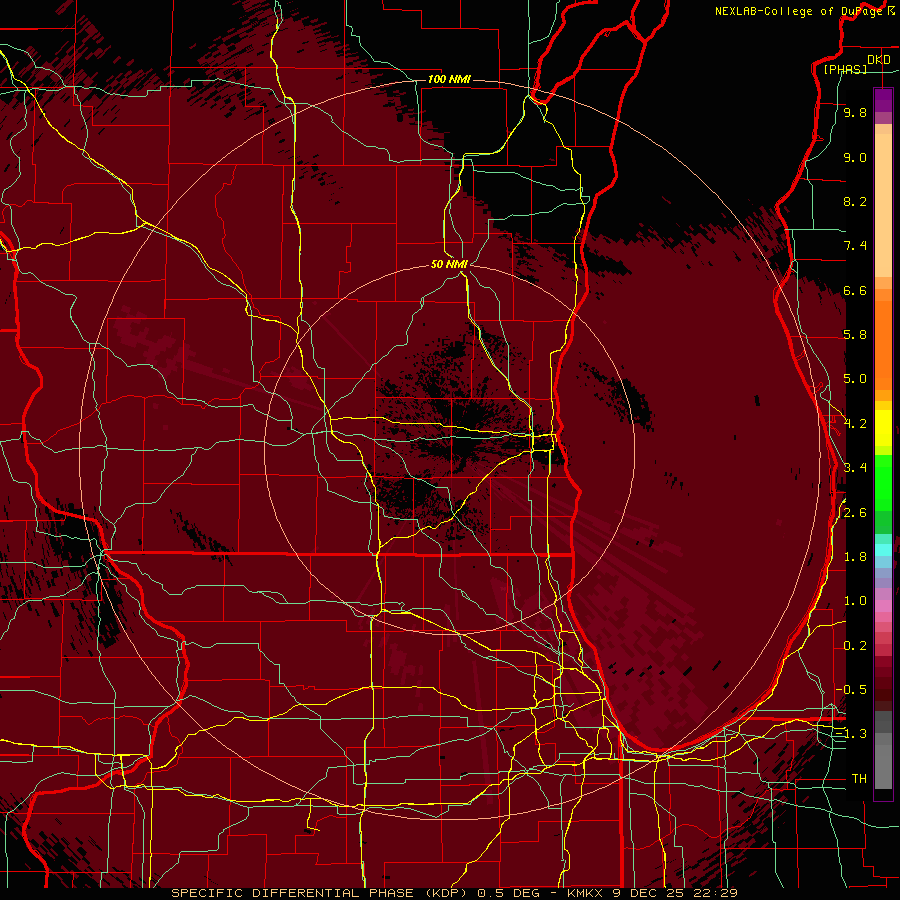Click the -1.3 scale label
The height and width of the screenshot is (900, 900).
click(x=851, y=734)
